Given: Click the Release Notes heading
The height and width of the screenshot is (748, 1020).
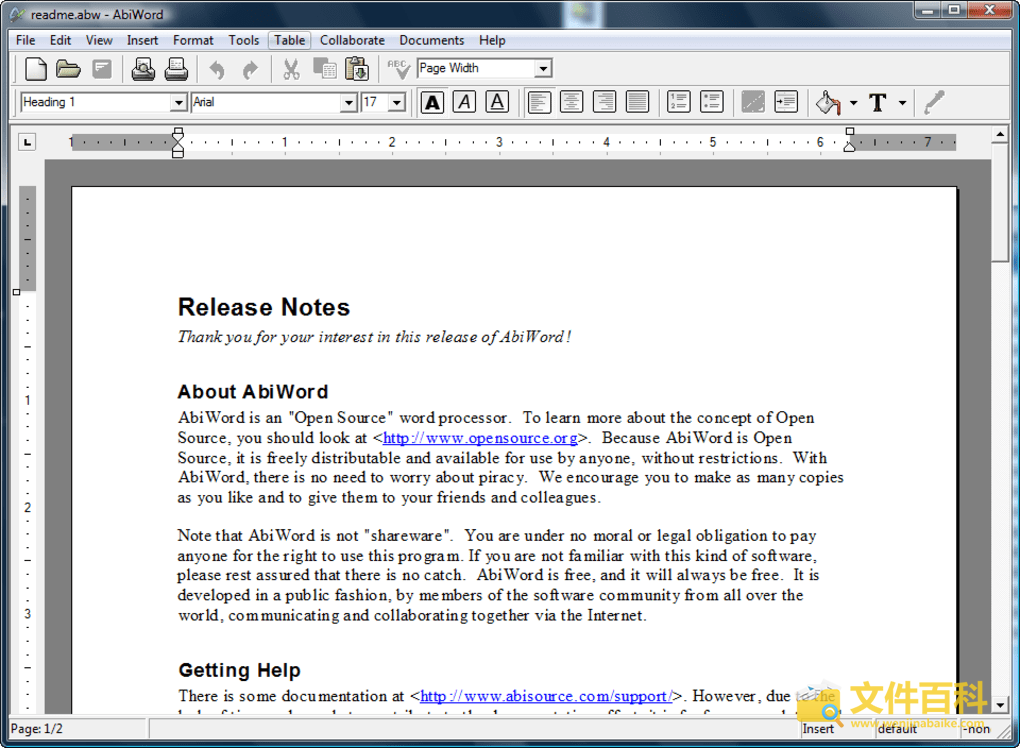Looking at the screenshot, I should [264, 308].
